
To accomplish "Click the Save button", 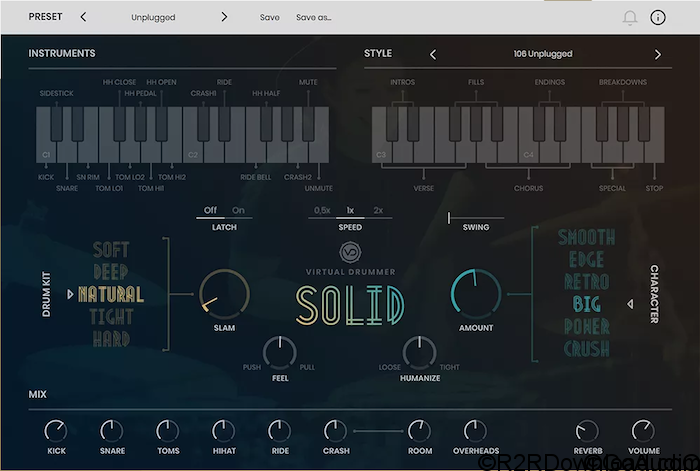I will 270,17.
